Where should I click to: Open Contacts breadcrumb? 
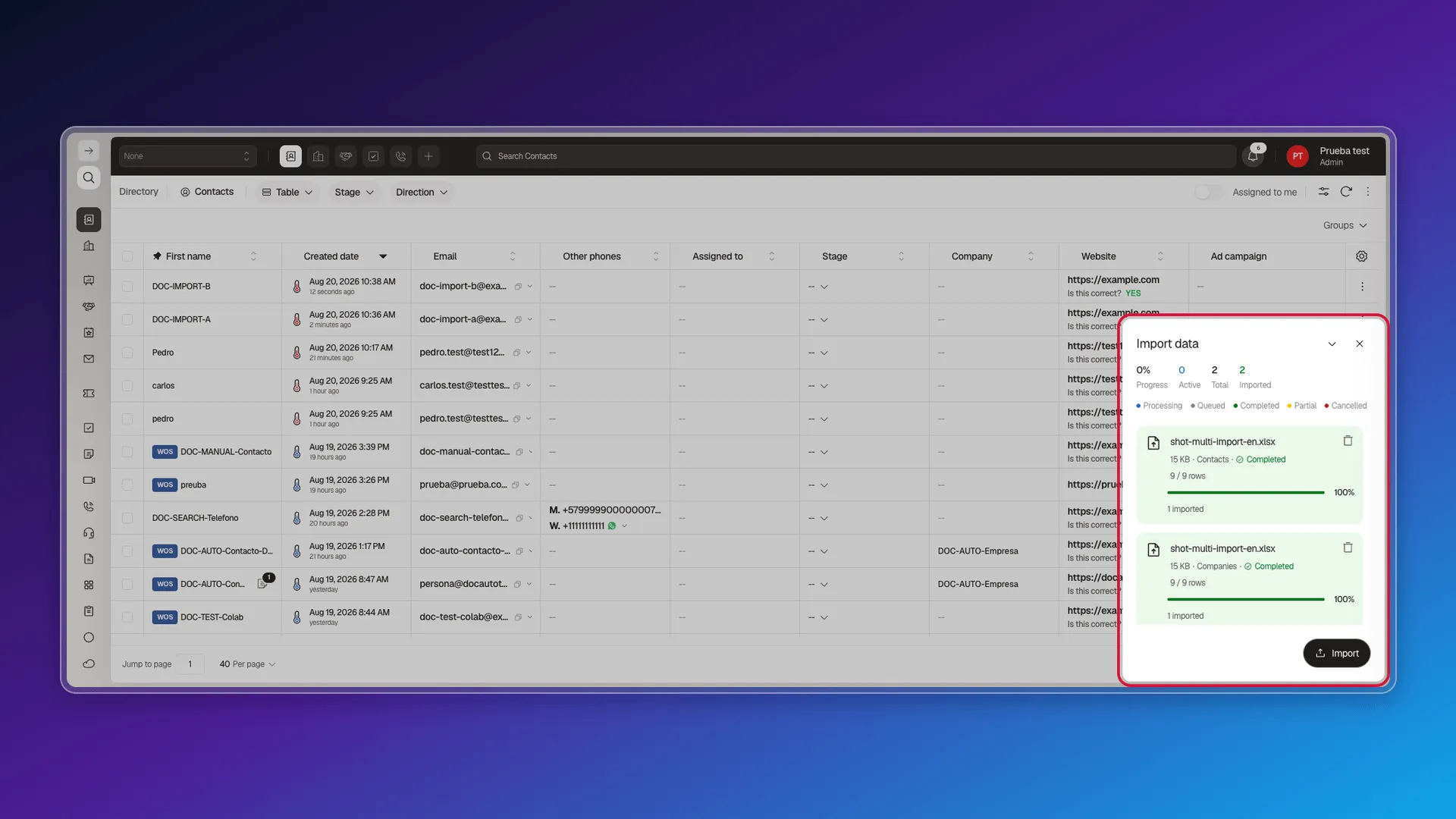point(207,192)
